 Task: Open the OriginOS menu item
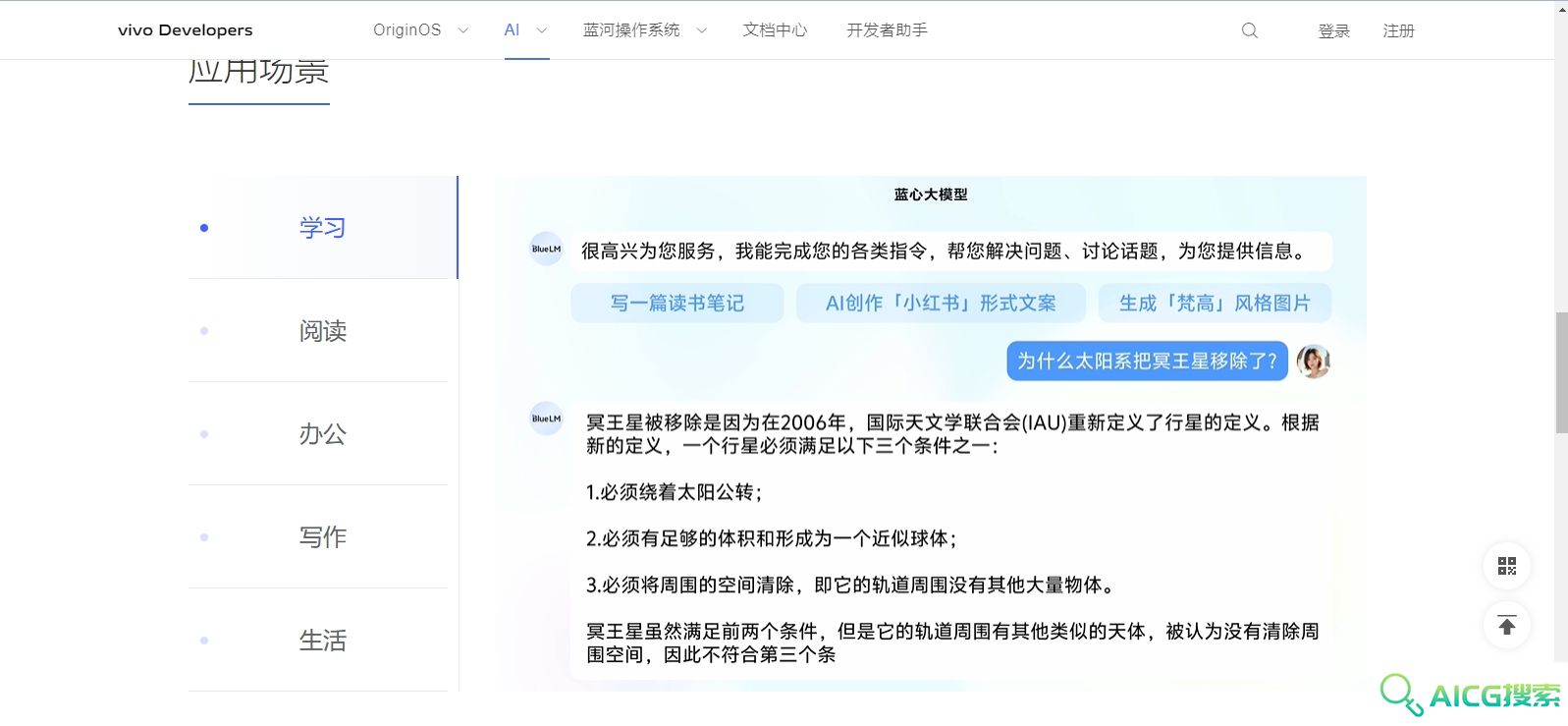point(407,30)
